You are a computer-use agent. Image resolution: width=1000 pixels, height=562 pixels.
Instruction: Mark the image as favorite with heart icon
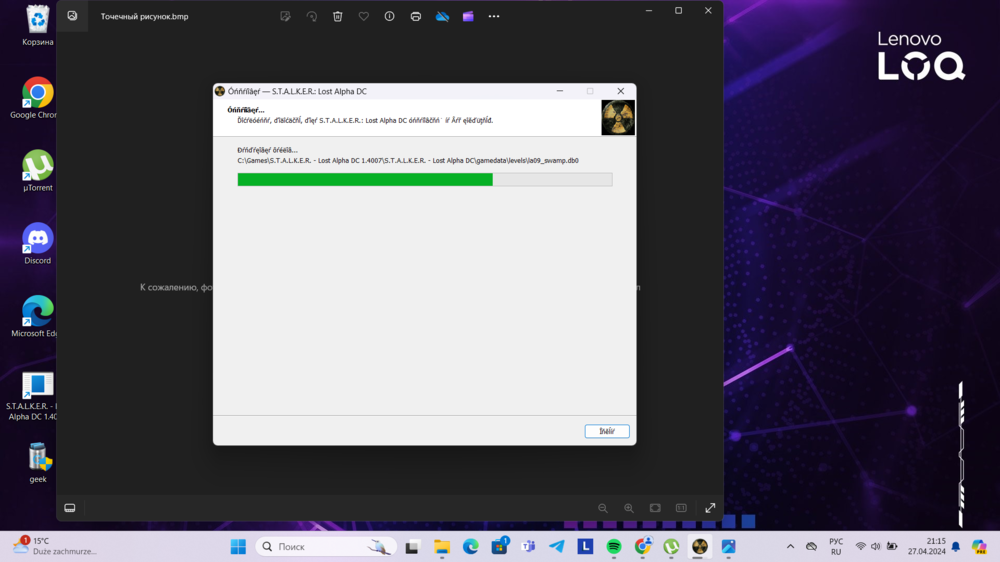tap(364, 16)
